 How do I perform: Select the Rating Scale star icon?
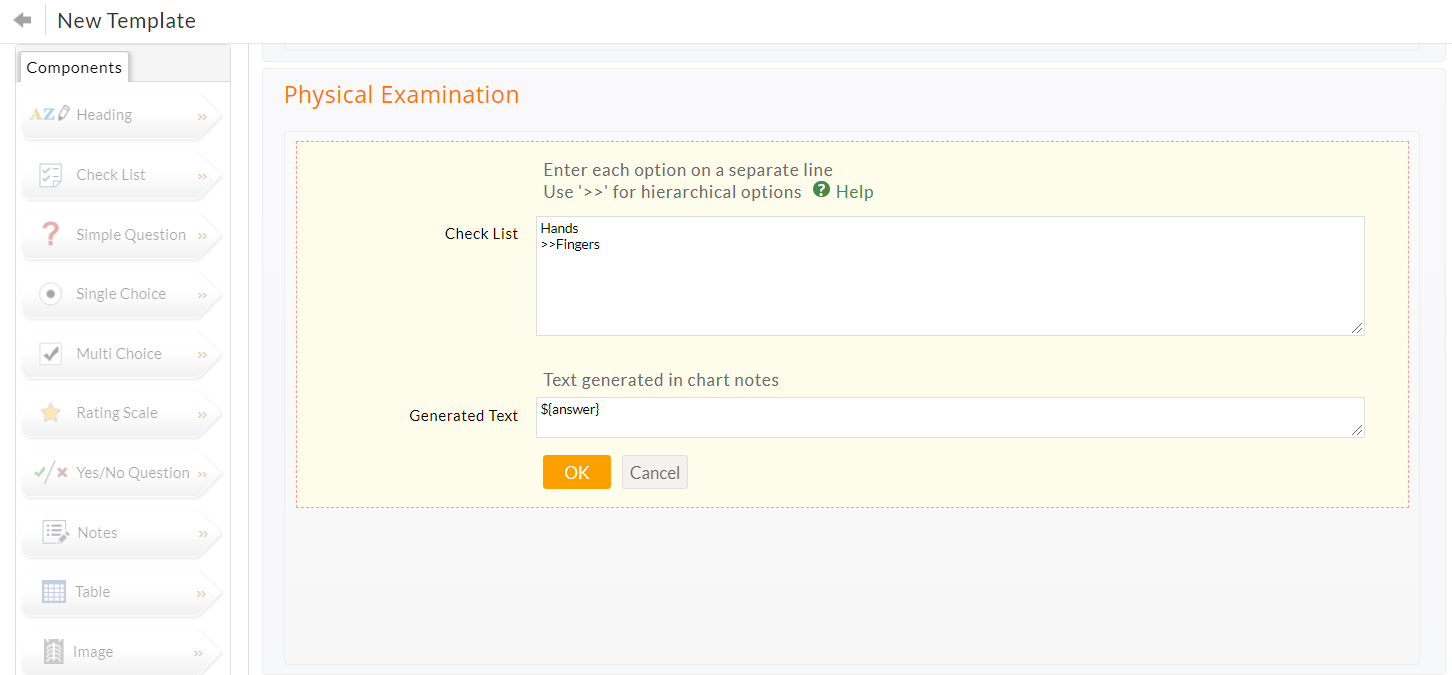[50, 412]
